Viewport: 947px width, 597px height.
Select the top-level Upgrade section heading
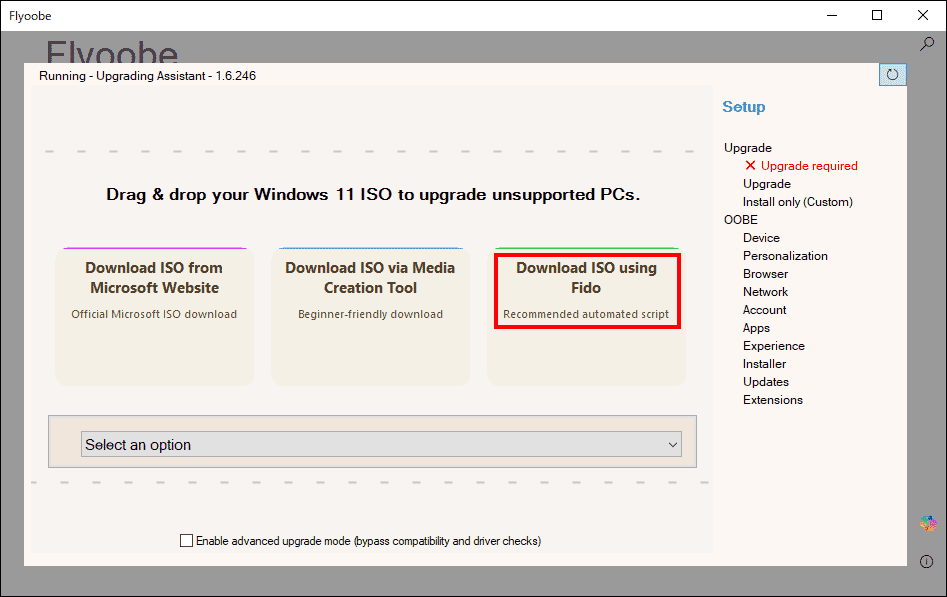click(748, 148)
